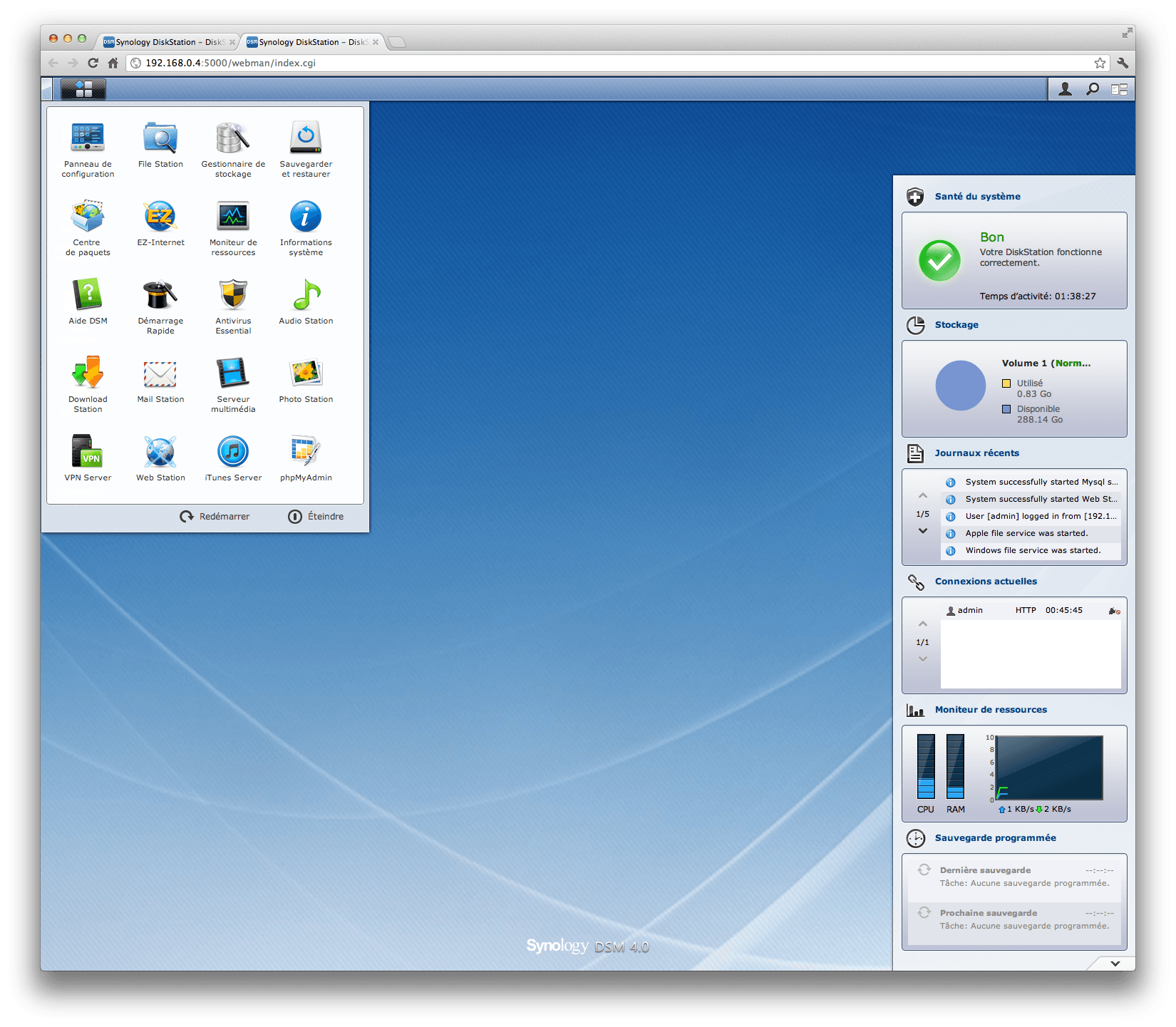Show next page of recent logs
The image size is (1176, 1027).
click(x=923, y=531)
